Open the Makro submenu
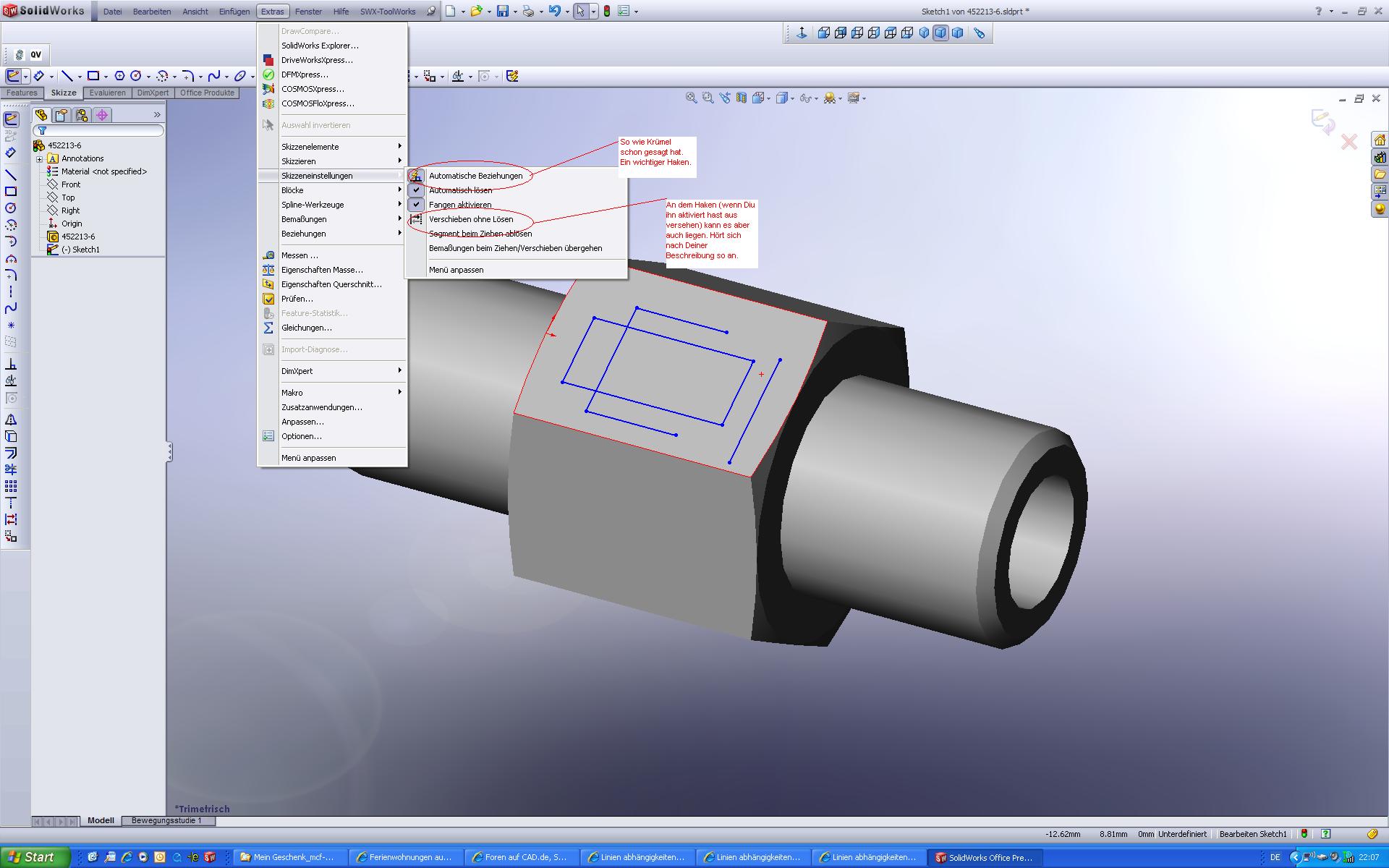 point(333,393)
